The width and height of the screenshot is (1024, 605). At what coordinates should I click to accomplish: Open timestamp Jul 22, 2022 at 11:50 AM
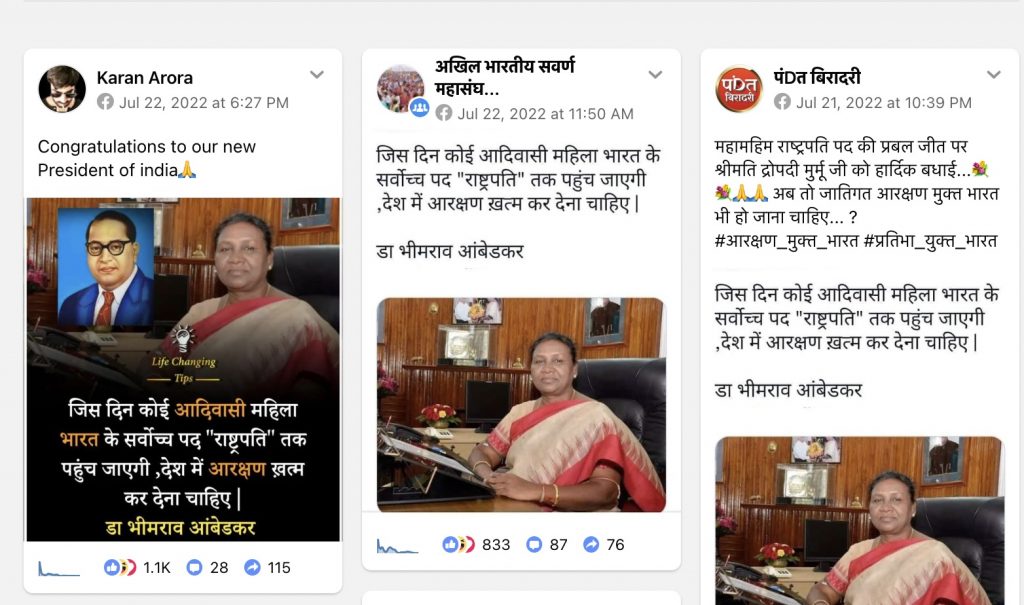click(545, 114)
